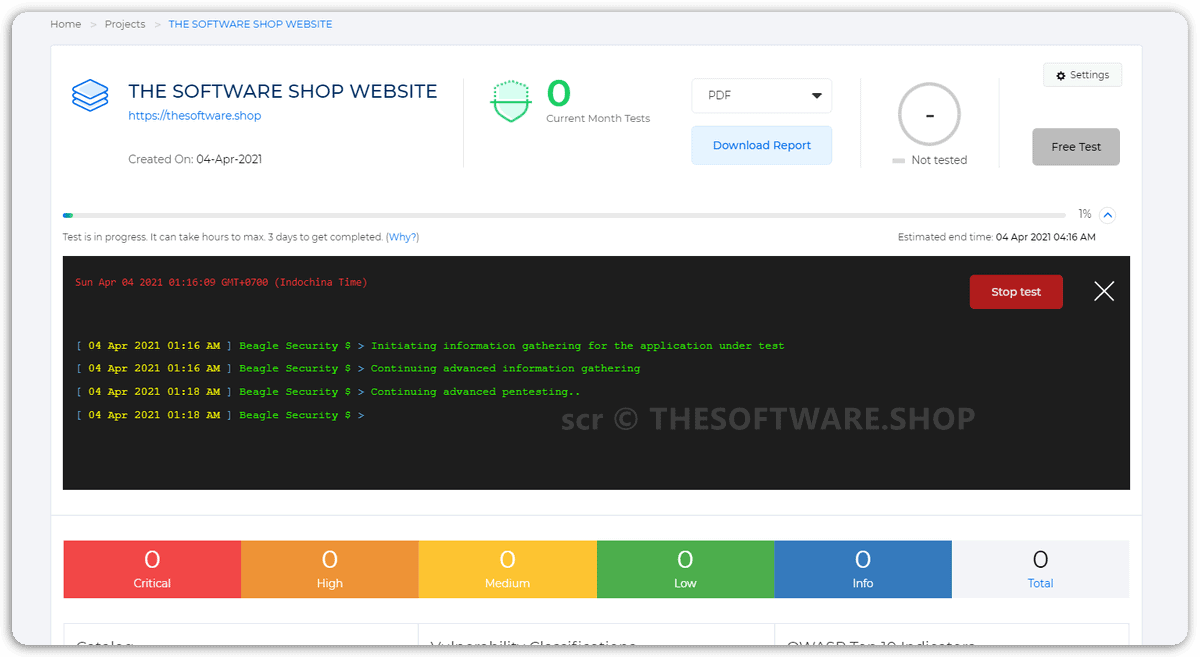This screenshot has height=657, width=1200.
Task: Select the red Critical severity tile
Action: pyautogui.click(x=152, y=569)
